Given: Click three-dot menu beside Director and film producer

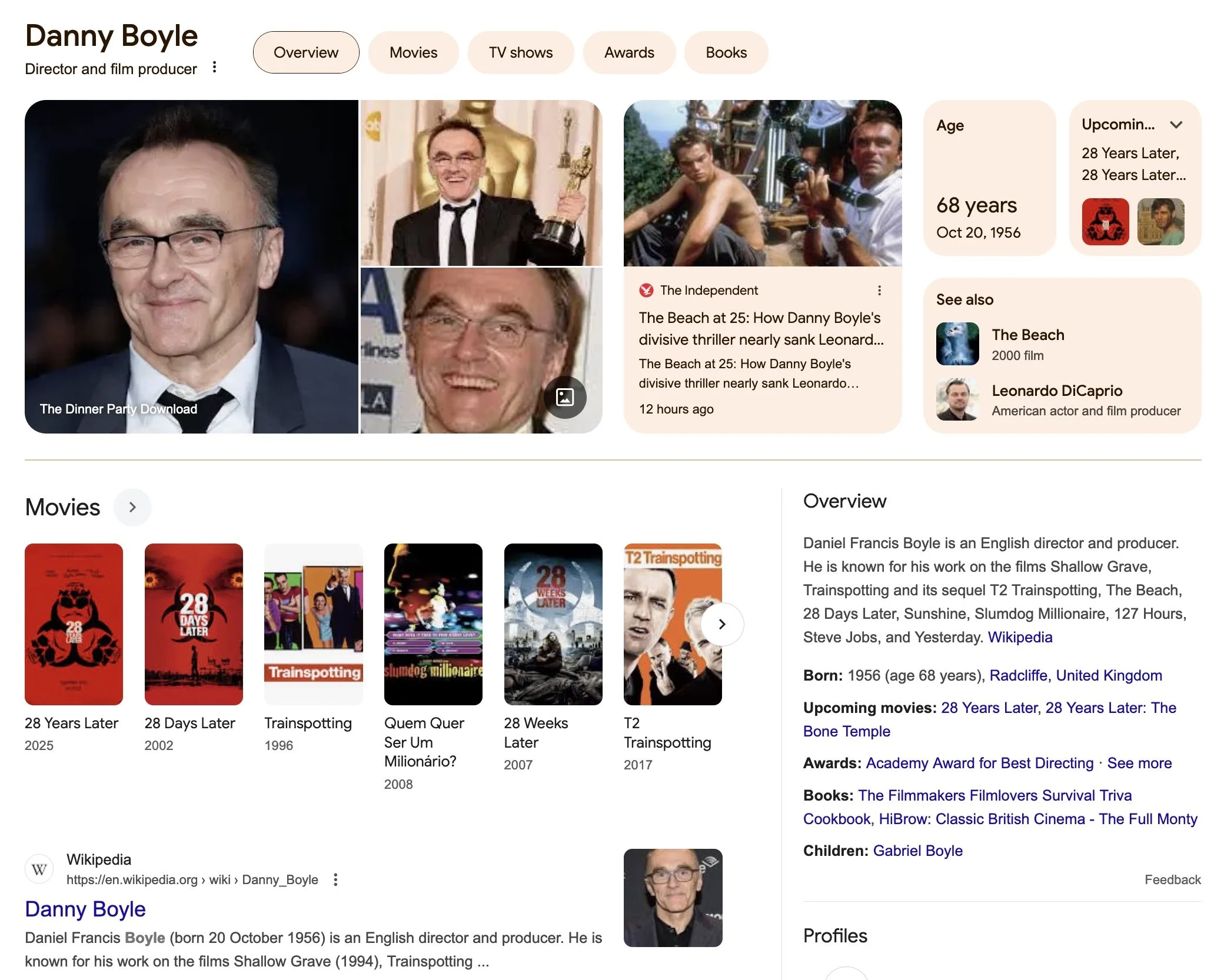Looking at the screenshot, I should (215, 68).
